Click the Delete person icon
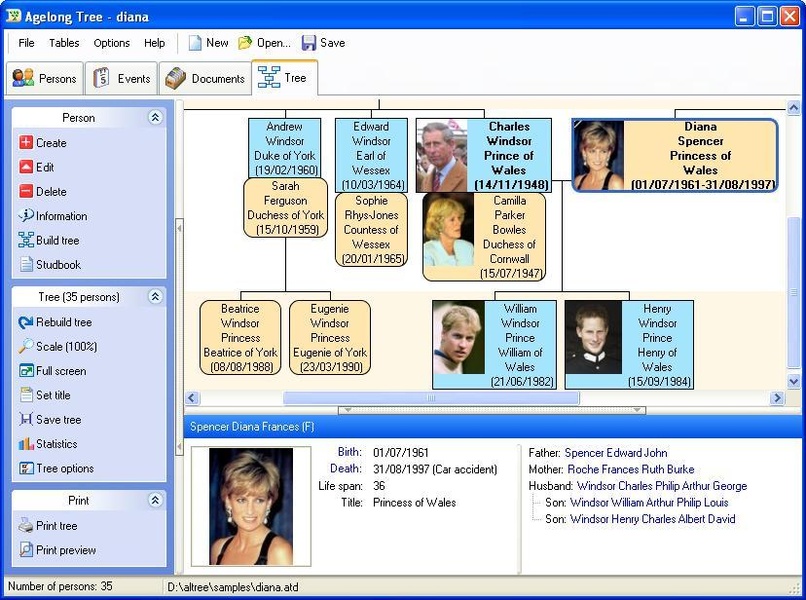Screen dimensions: 806x600 click(26, 191)
